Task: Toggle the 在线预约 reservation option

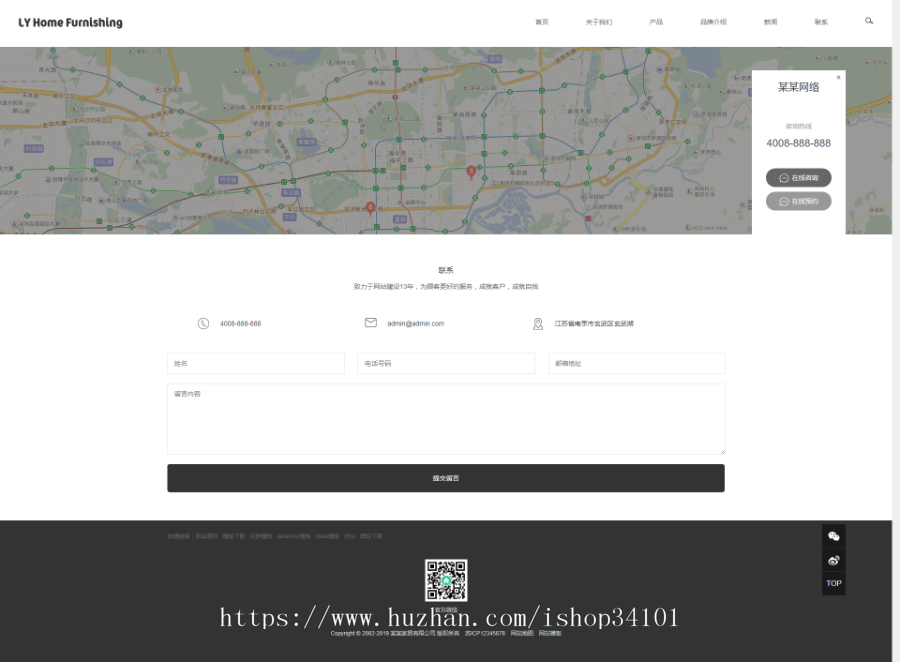Action: point(798,201)
